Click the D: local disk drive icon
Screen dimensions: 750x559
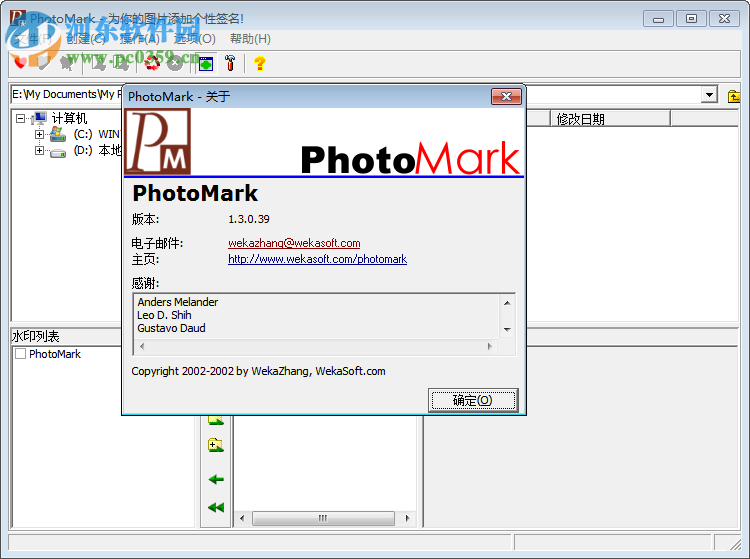tap(58, 153)
